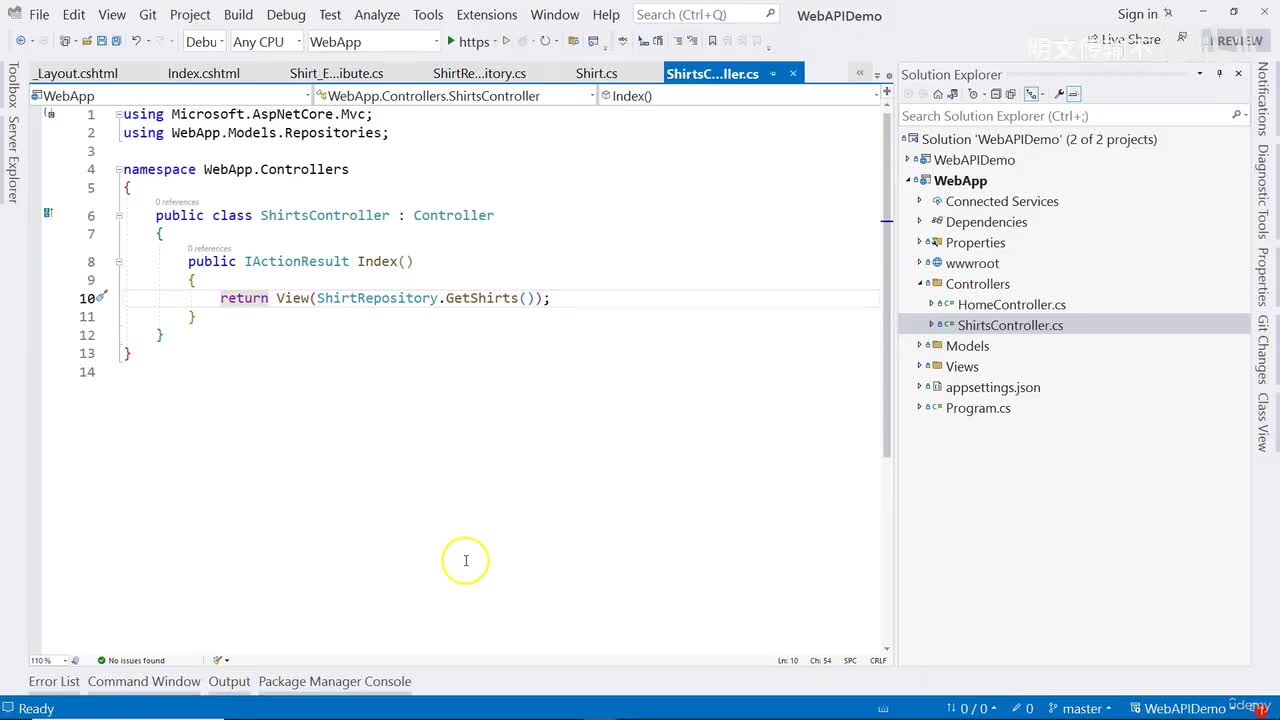Screen dimensions: 1280x720
Task: Click Collapse All in Solution Explorer
Action: click(996, 94)
